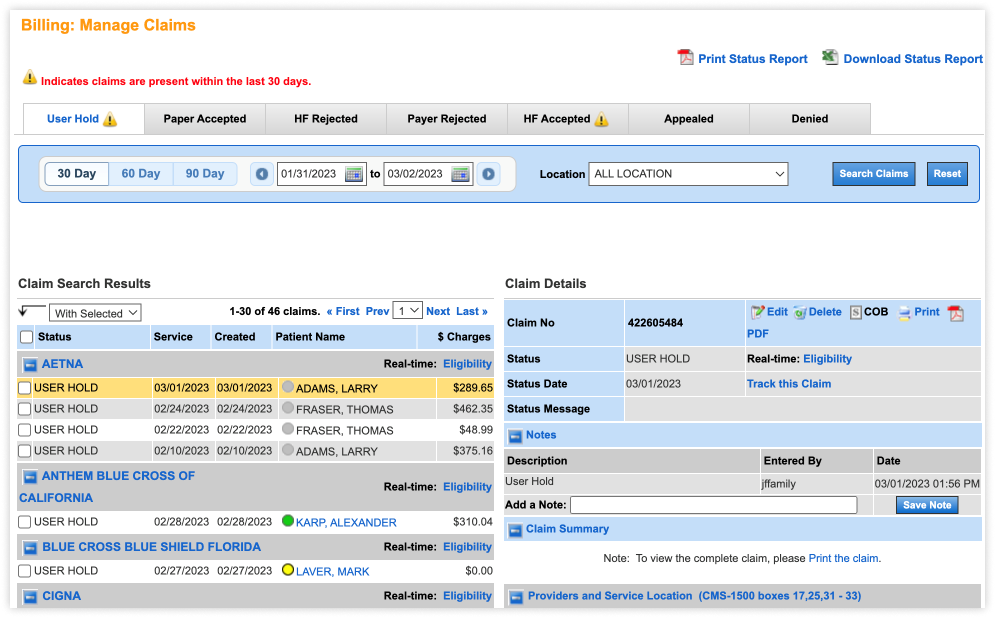995x618 pixels.
Task: Click the red PDF icon in Claim Details
Action: (x=956, y=313)
